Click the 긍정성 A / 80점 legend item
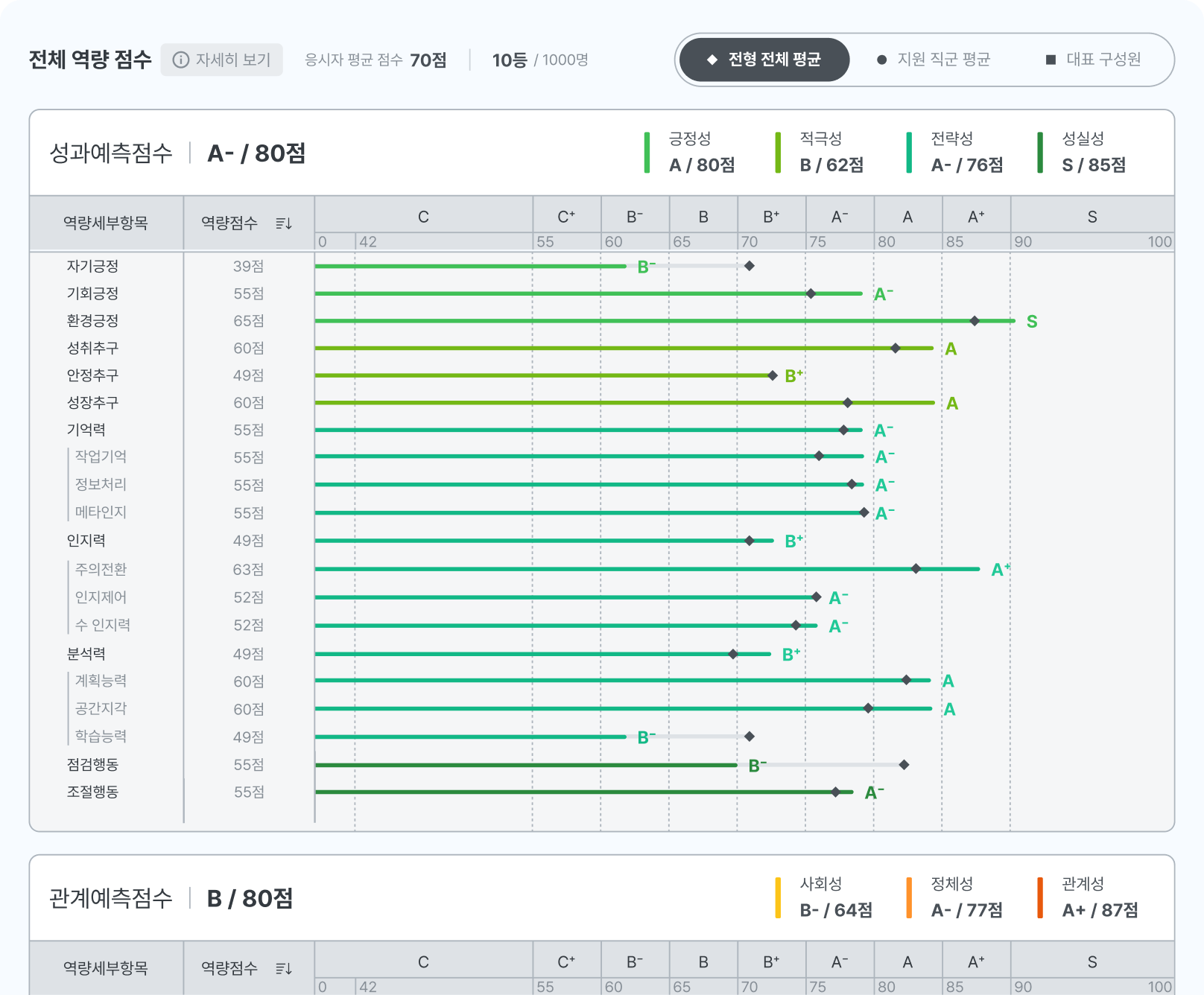 [691, 152]
